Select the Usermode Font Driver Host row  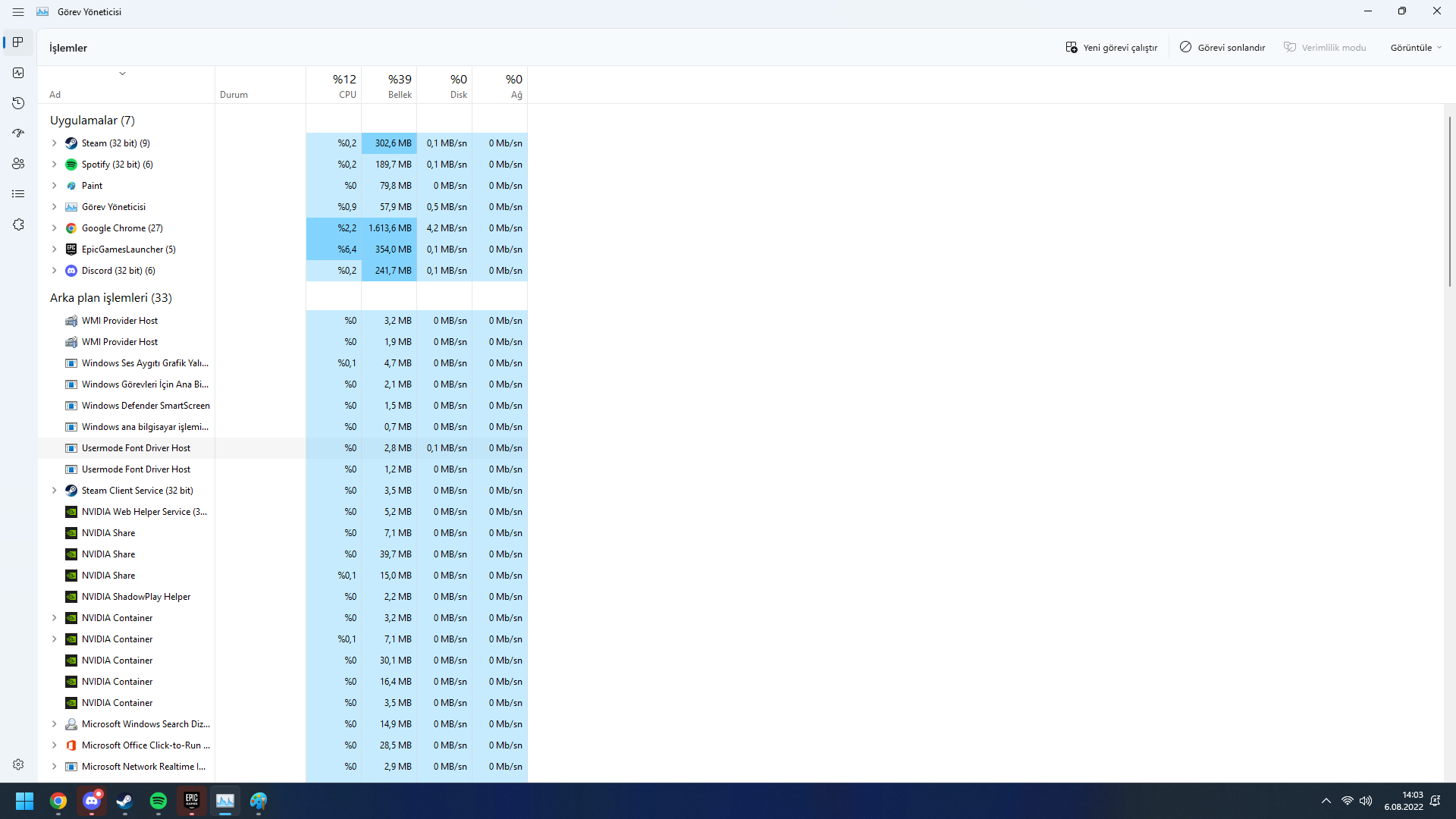[x=136, y=448]
